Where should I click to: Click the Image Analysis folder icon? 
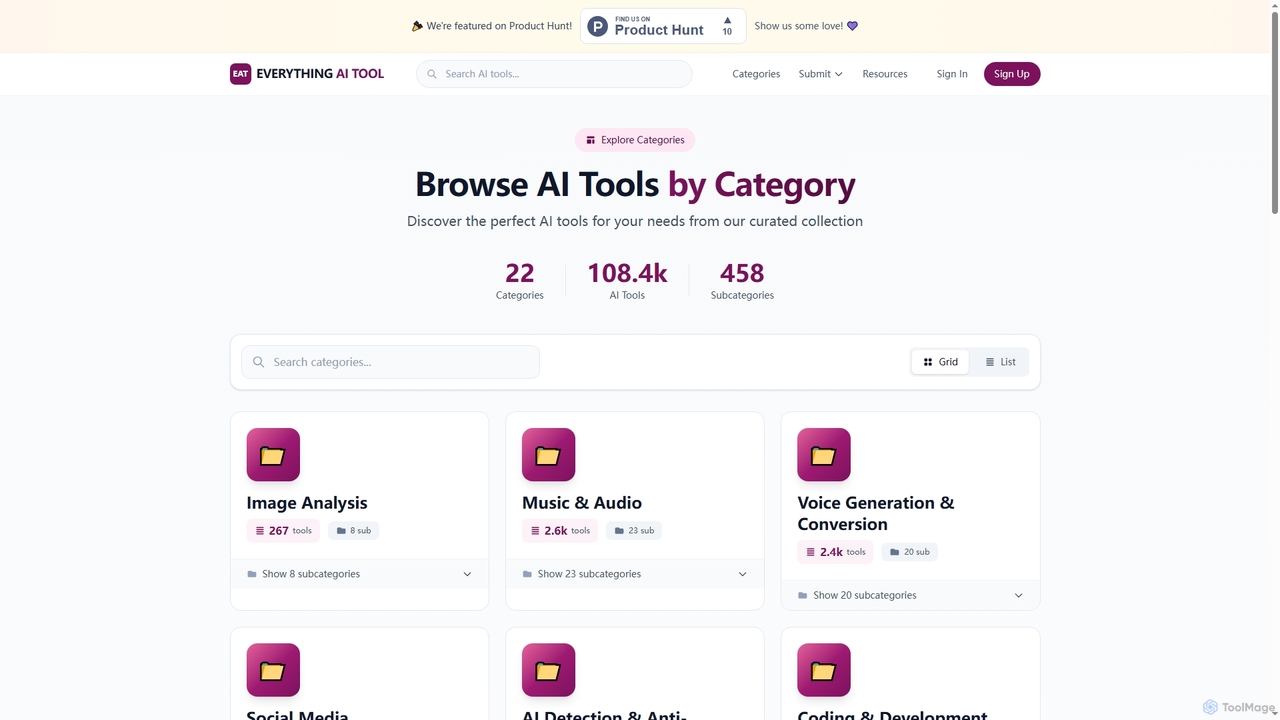click(x=273, y=455)
